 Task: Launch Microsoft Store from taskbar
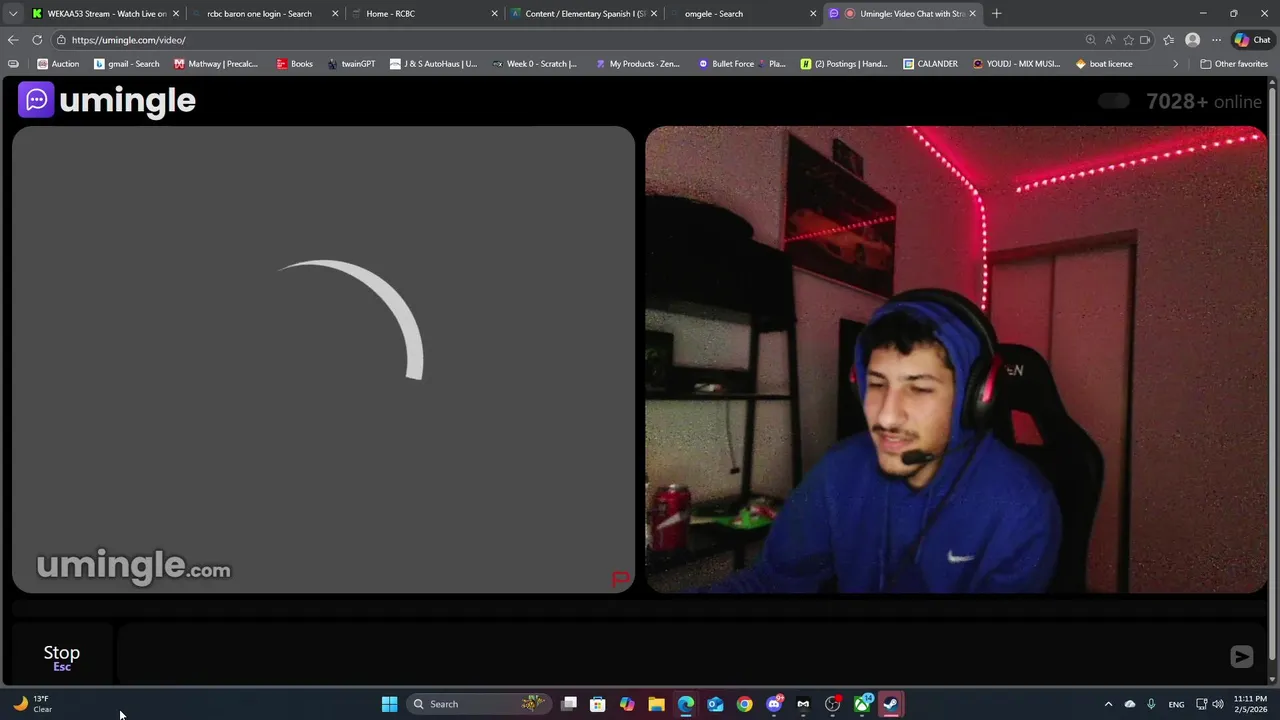(598, 704)
